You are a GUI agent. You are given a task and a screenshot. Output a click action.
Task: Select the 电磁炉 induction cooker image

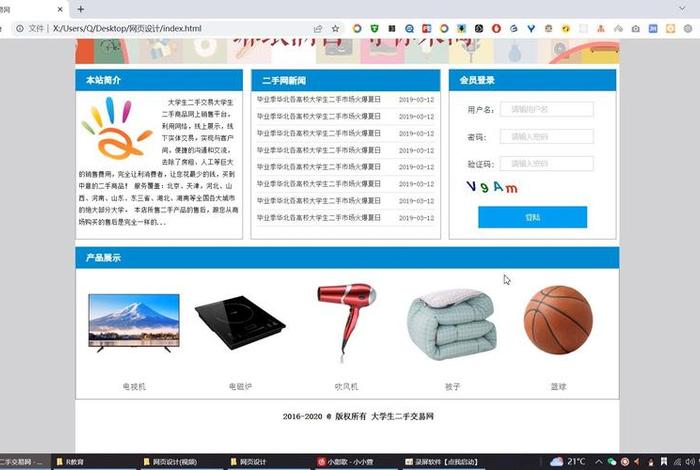(x=240, y=323)
